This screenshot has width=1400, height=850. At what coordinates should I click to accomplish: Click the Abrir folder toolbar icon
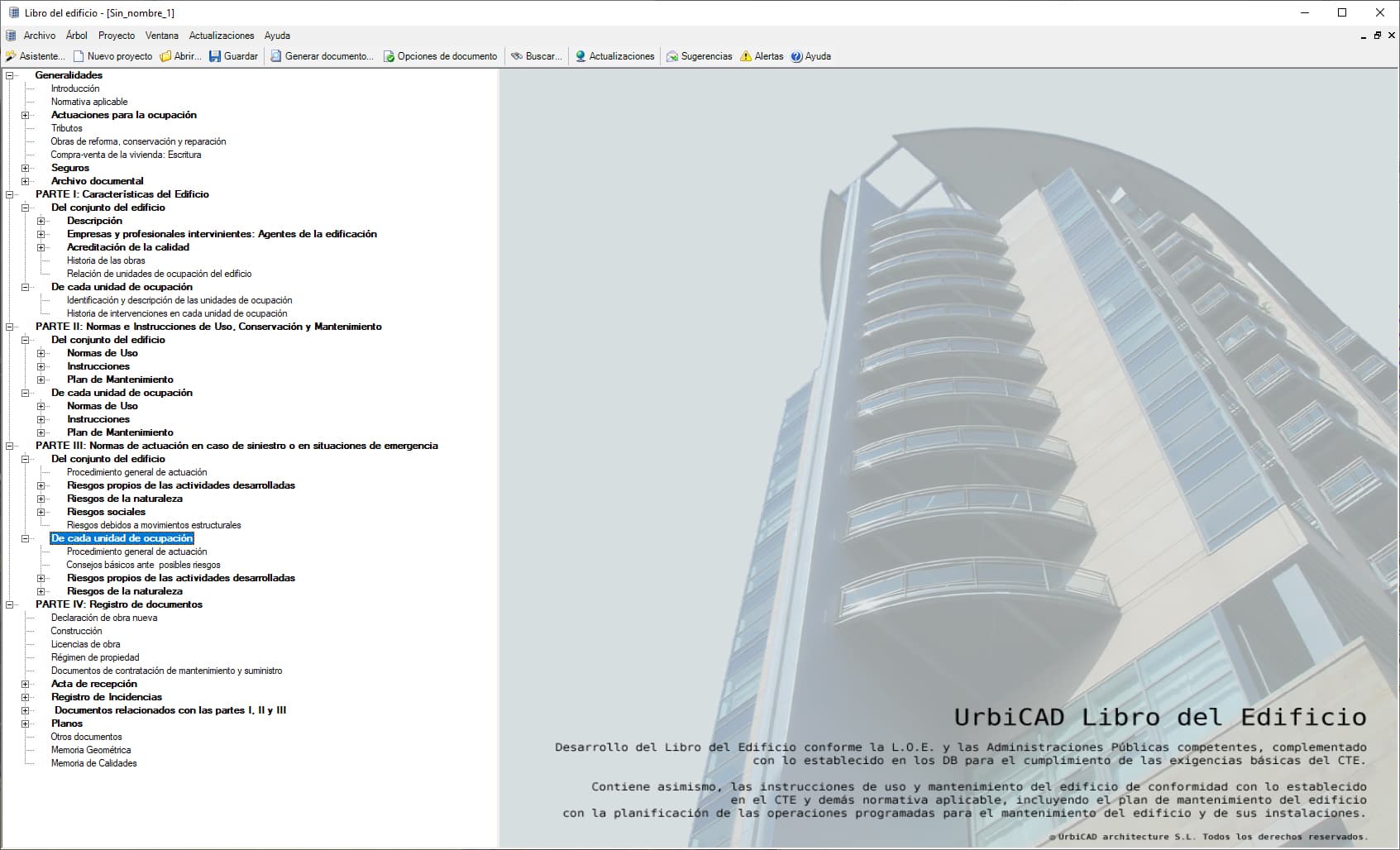(x=165, y=56)
